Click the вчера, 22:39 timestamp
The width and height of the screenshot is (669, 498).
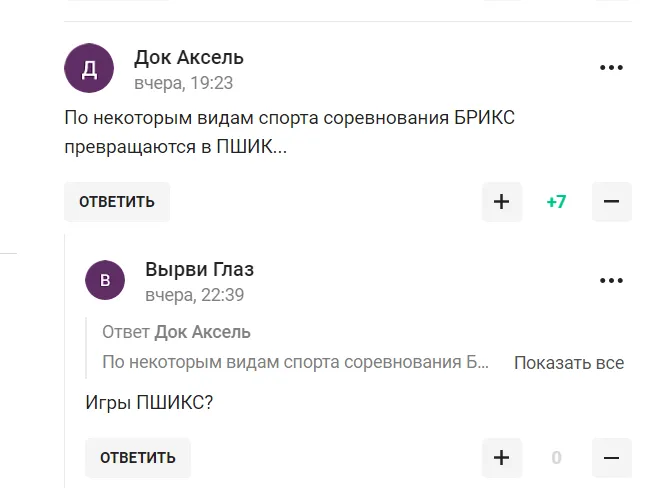(194, 295)
